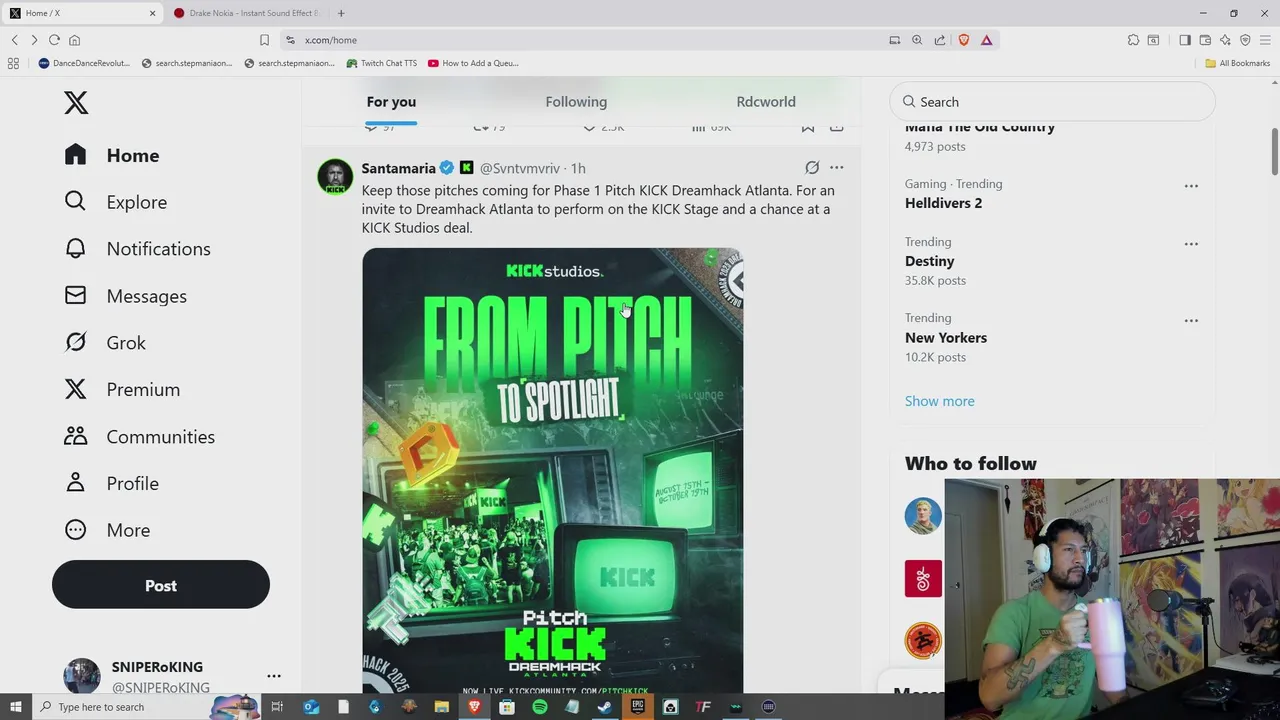Switch to the For you tab
Screen dimensions: 1280x720
point(391,102)
